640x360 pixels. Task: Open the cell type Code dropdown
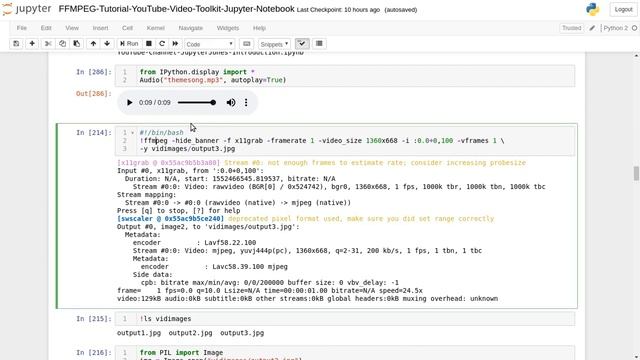tap(209, 44)
